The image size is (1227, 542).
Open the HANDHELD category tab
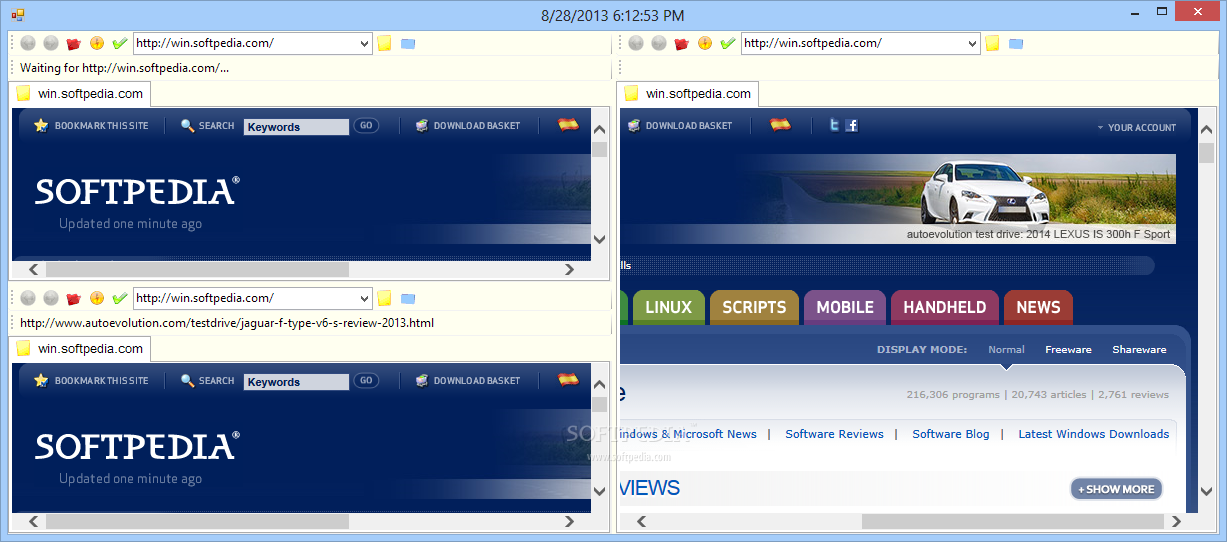pyautogui.click(x=945, y=307)
